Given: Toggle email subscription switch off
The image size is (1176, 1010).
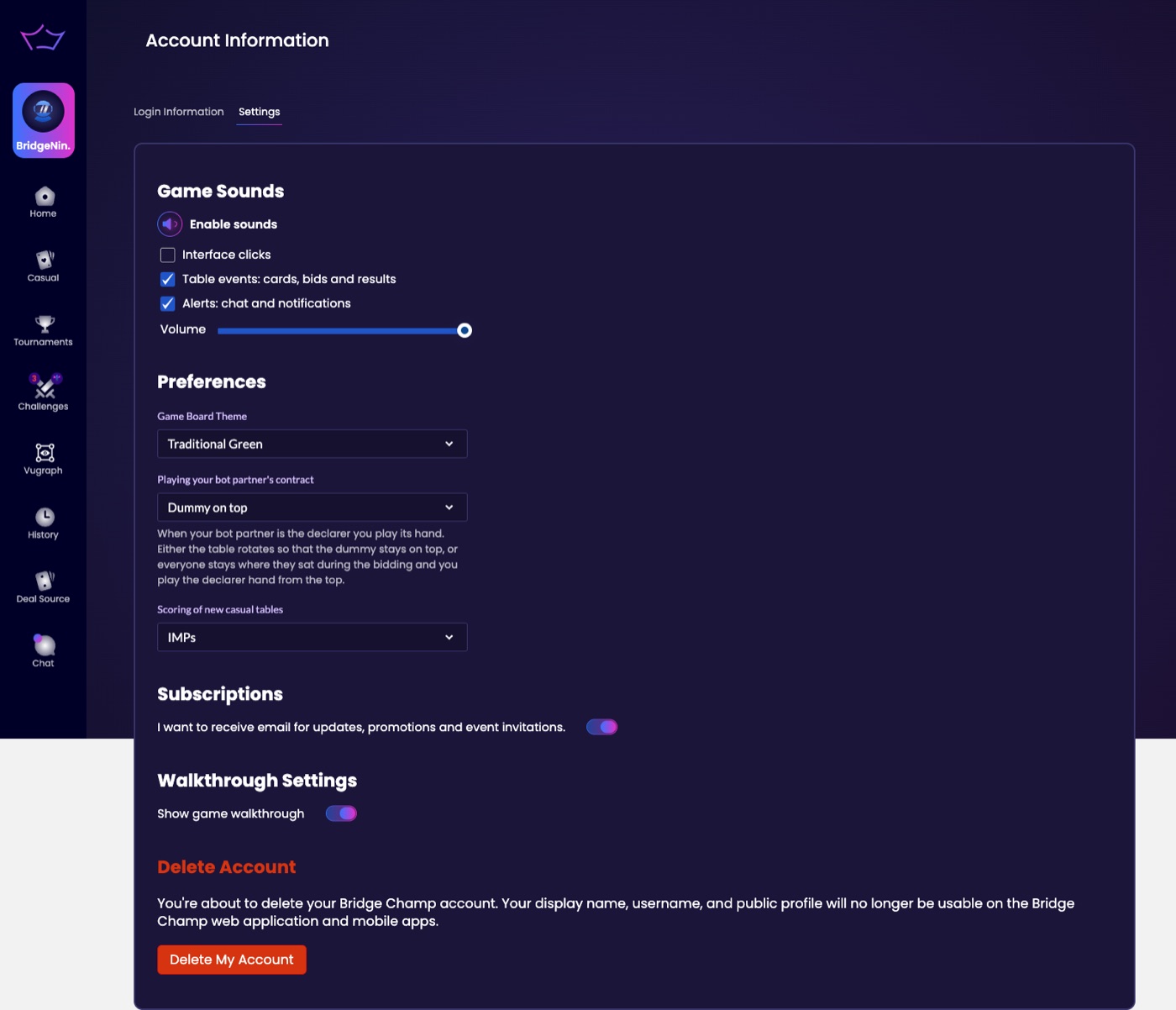Looking at the screenshot, I should (x=602, y=727).
